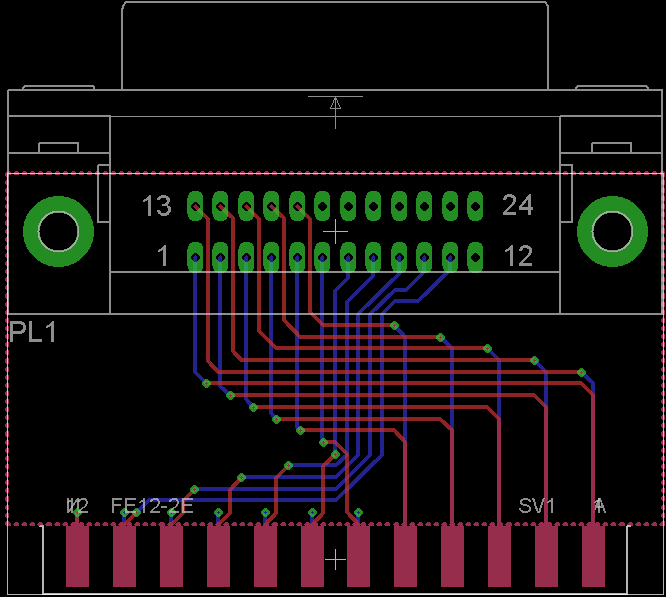Select the edge finger below the SV1 label

click(x=546, y=556)
